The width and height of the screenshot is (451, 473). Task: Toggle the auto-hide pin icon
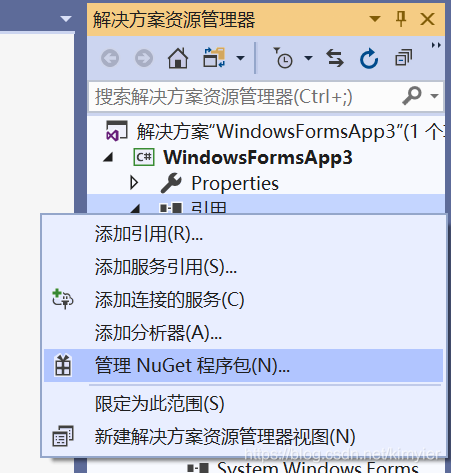point(401,18)
